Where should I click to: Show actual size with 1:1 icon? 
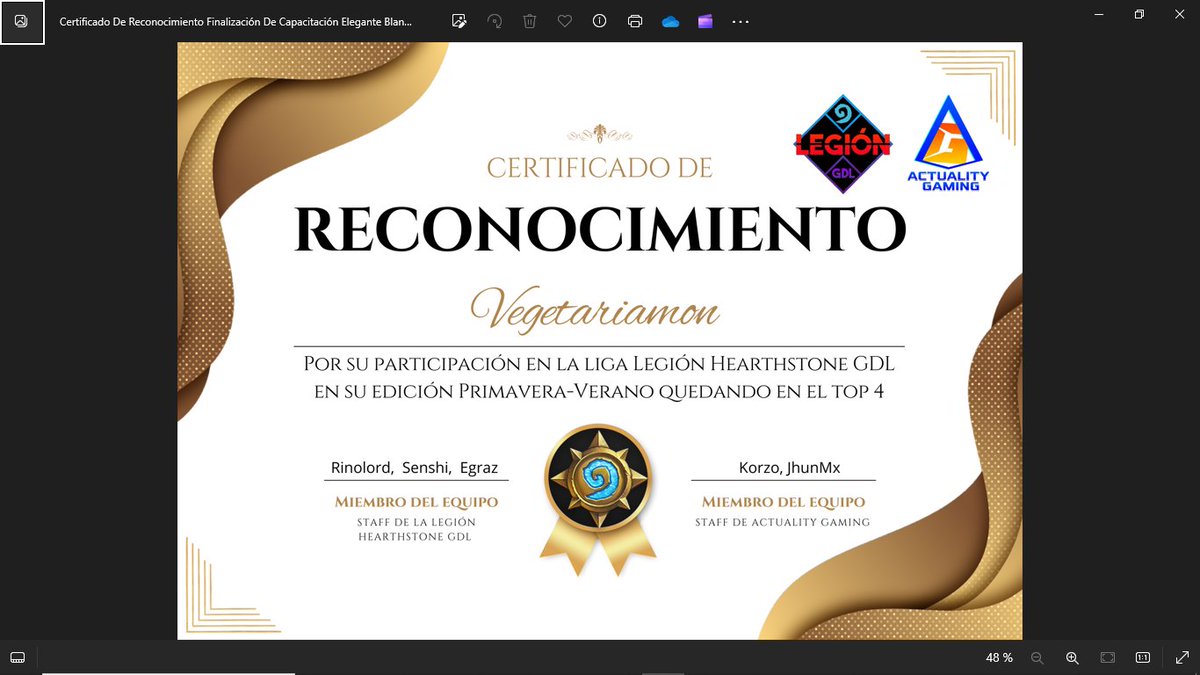pyautogui.click(x=1142, y=657)
